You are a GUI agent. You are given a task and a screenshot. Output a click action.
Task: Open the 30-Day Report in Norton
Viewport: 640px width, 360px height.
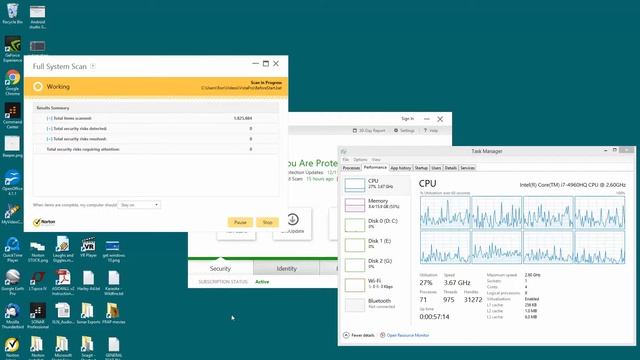pyautogui.click(x=369, y=131)
